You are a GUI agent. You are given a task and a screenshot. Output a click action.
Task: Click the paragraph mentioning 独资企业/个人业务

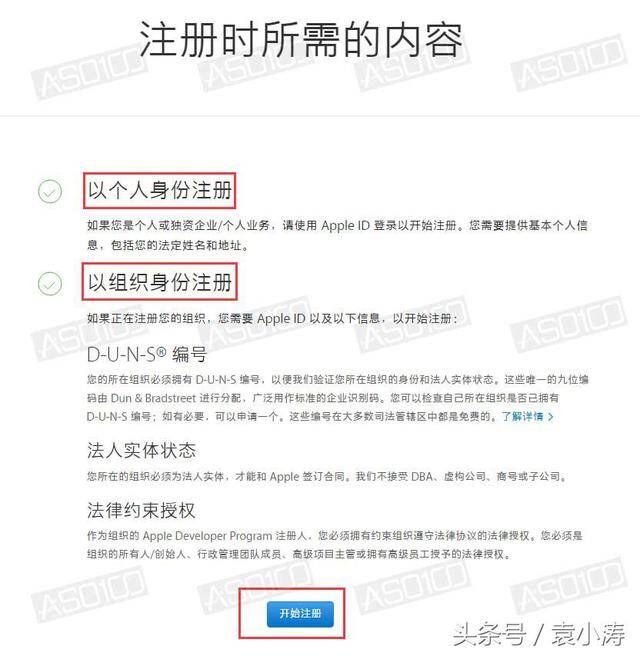(337, 235)
